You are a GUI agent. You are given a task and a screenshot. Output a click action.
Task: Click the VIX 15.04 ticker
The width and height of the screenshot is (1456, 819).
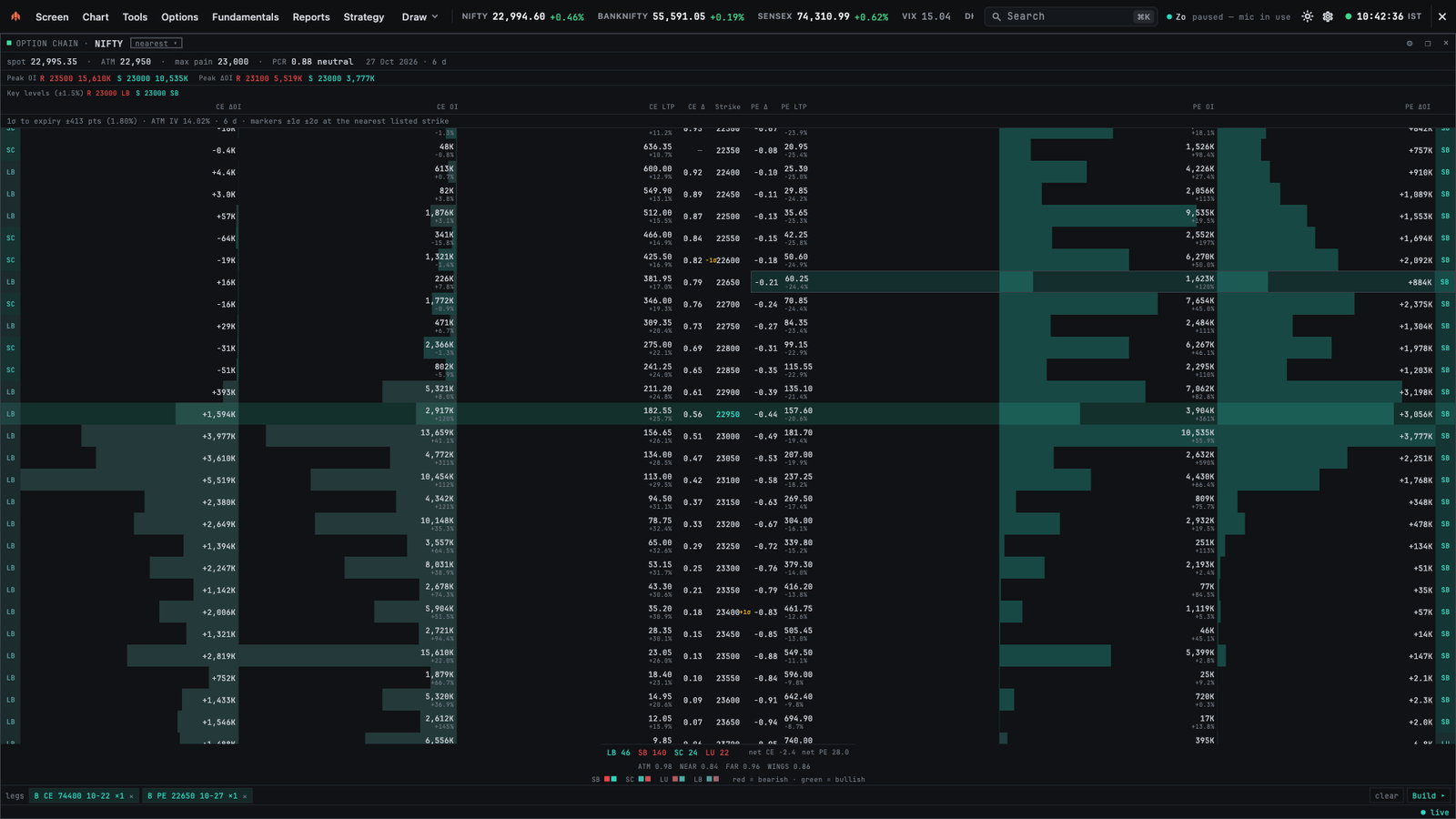pos(926,16)
